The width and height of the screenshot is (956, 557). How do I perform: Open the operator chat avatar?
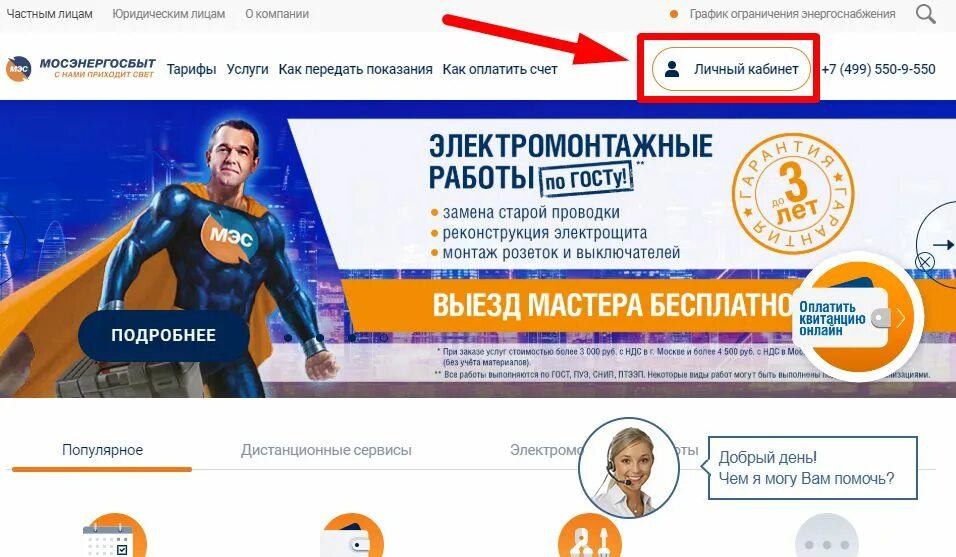(x=629, y=468)
